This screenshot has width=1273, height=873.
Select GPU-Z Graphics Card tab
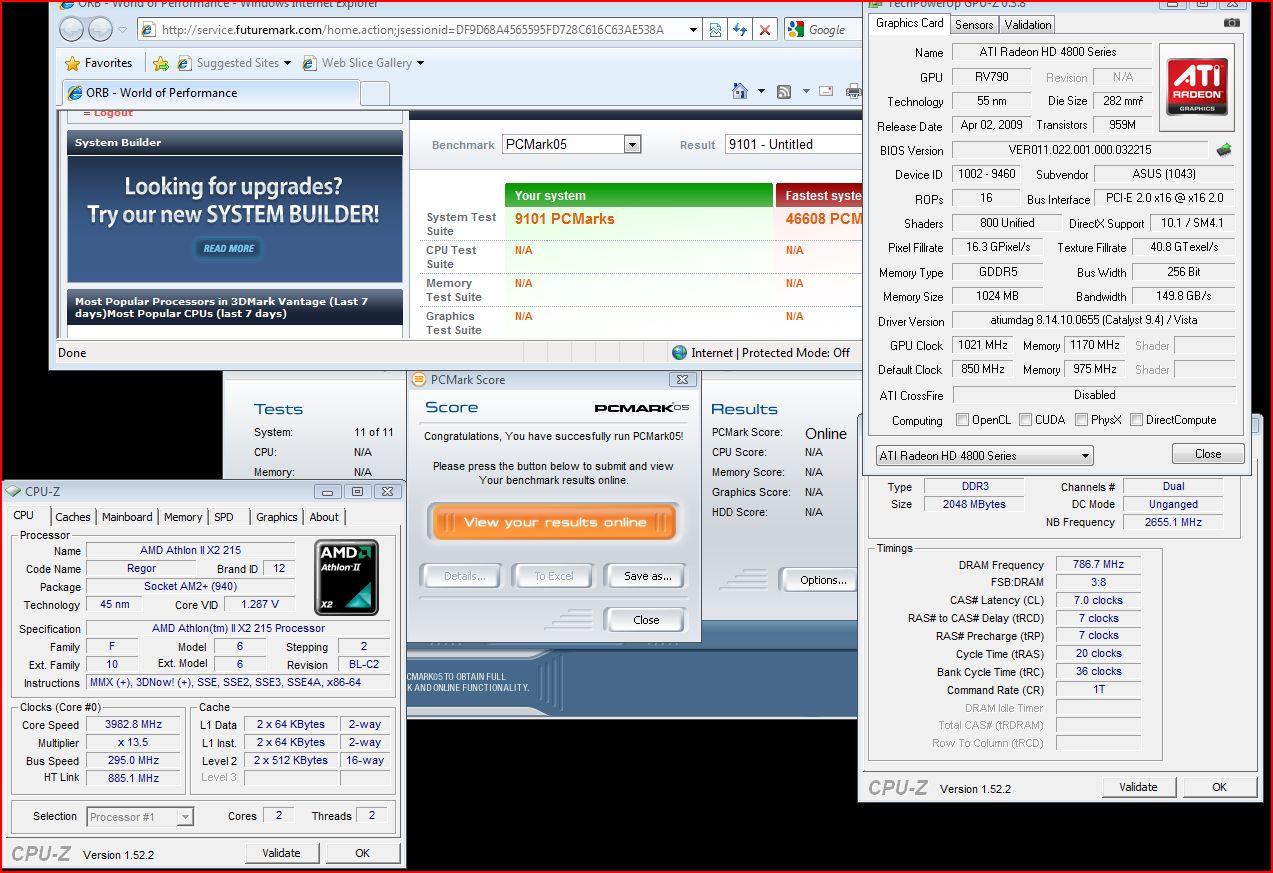pos(909,23)
